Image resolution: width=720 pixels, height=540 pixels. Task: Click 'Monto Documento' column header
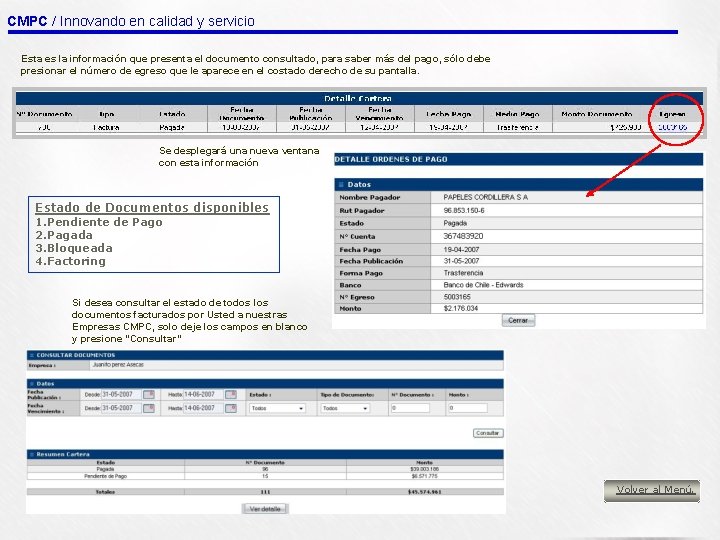click(x=596, y=114)
